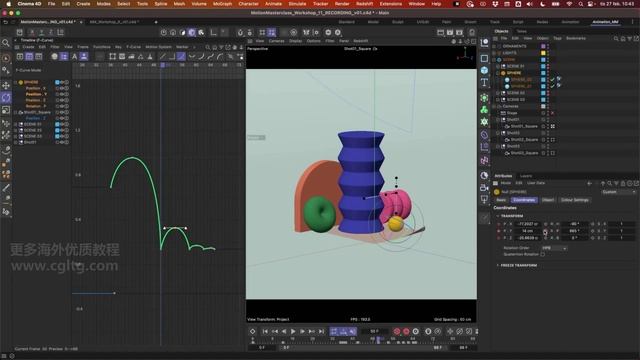The image size is (640, 360).
Task: Step to previous frame
Action: [284, 331]
